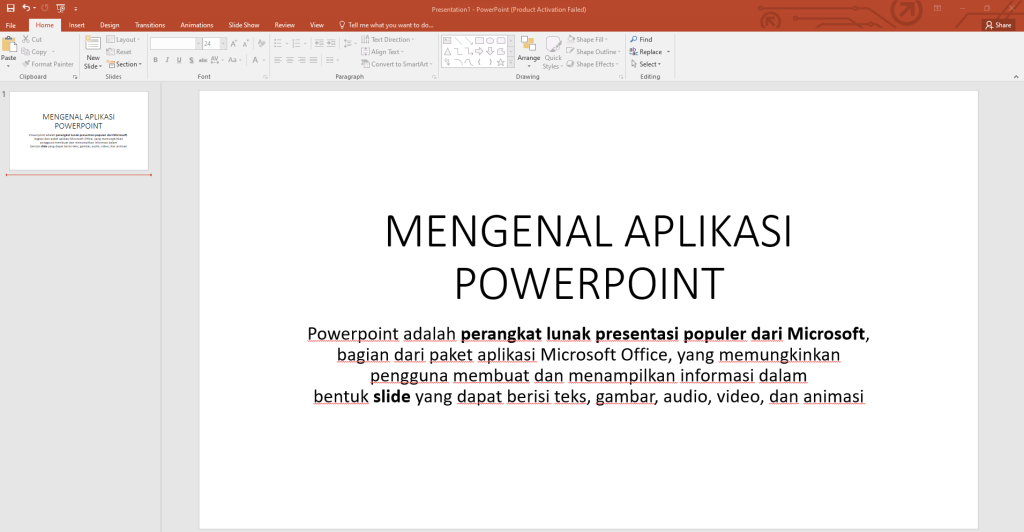Select slide 1 thumbnail in the panel
1024x532 pixels.
point(79,130)
